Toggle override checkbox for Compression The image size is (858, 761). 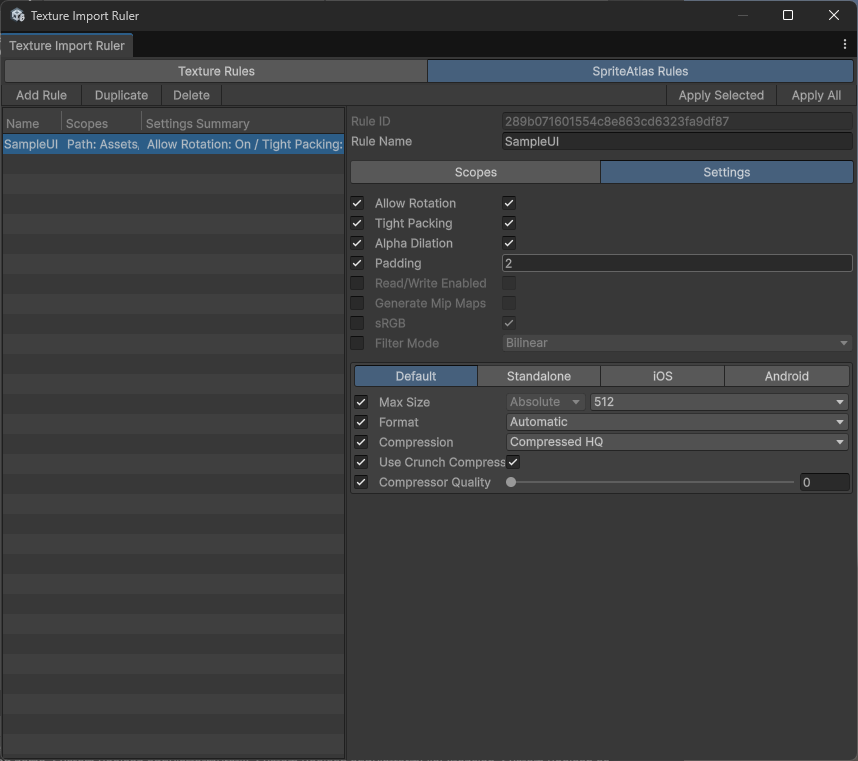pyautogui.click(x=361, y=442)
